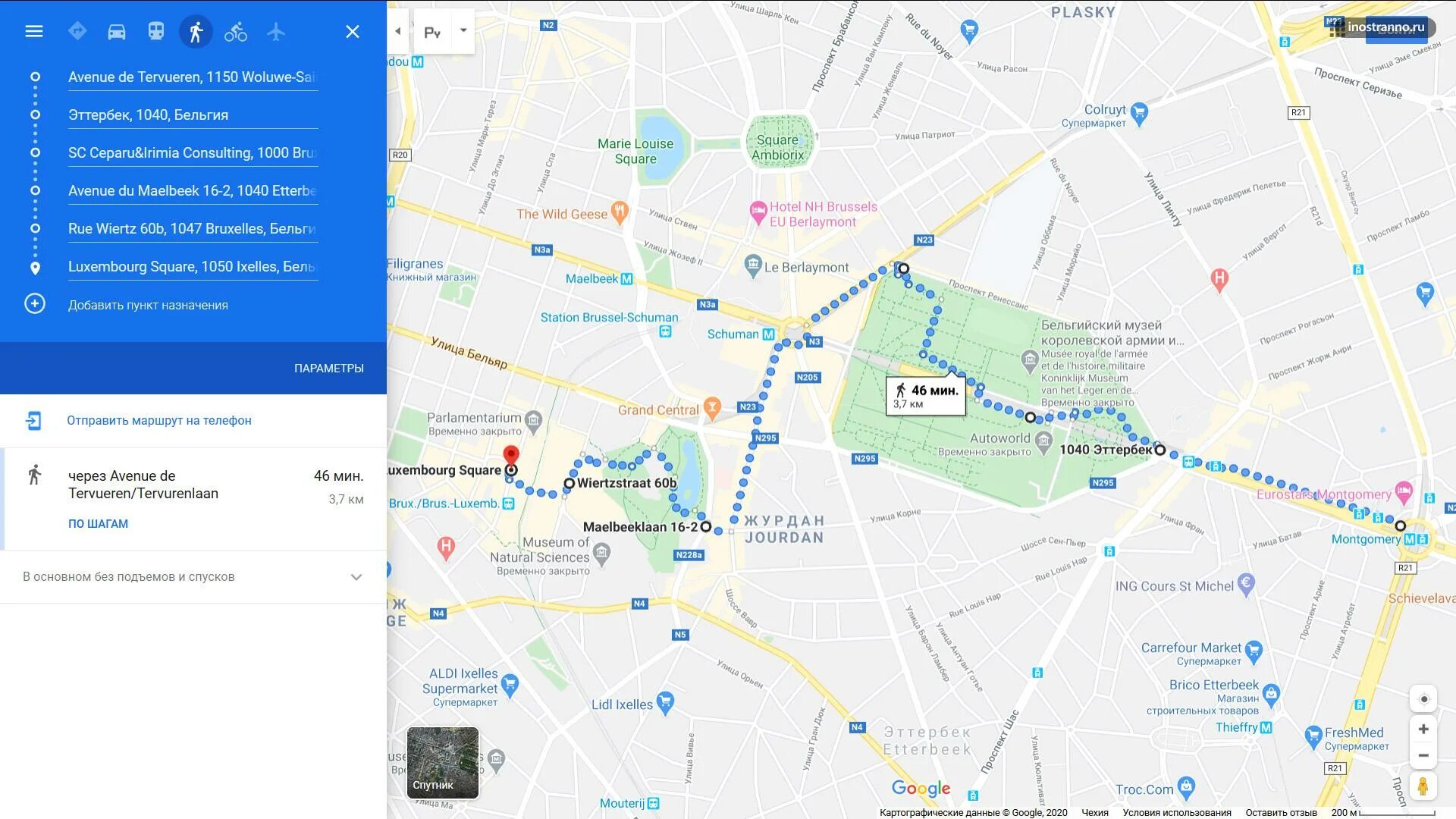The image size is (1456, 819).
Task: Select route via Avenue de Tervueren
Action: (193, 498)
